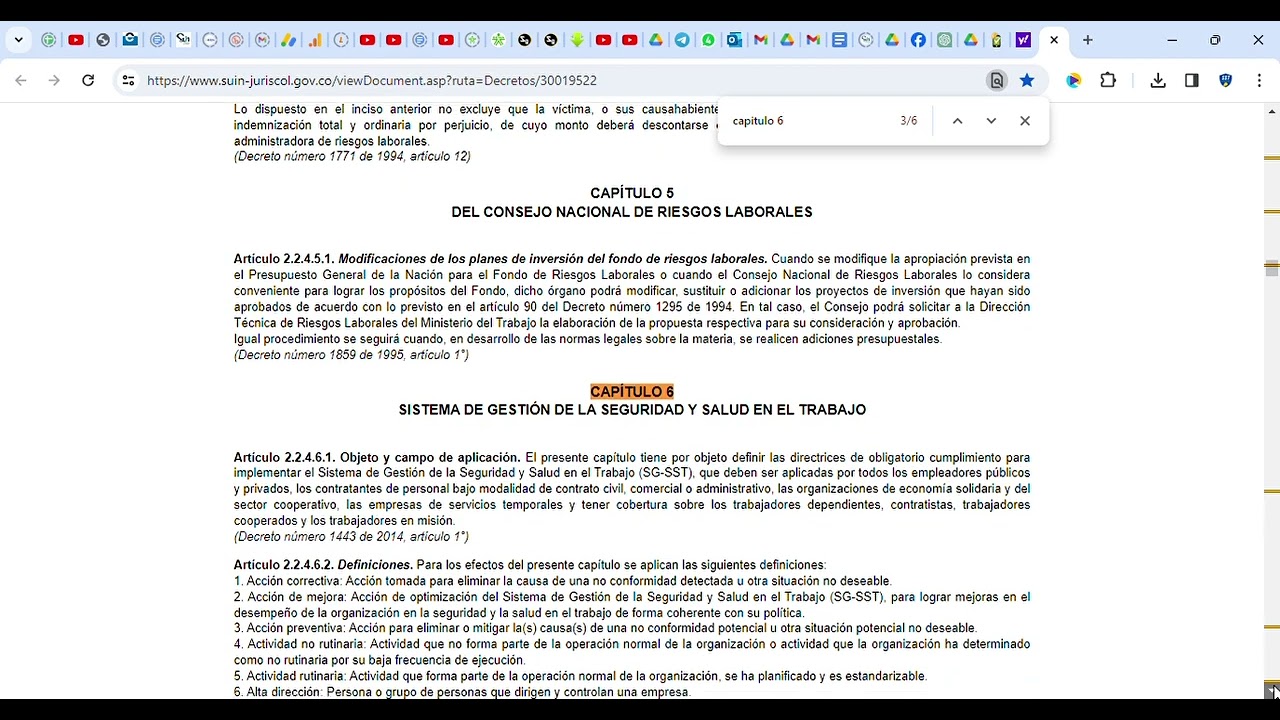Switch to the Google Analytics tab
The height and width of the screenshot is (720, 1280).
(315, 40)
